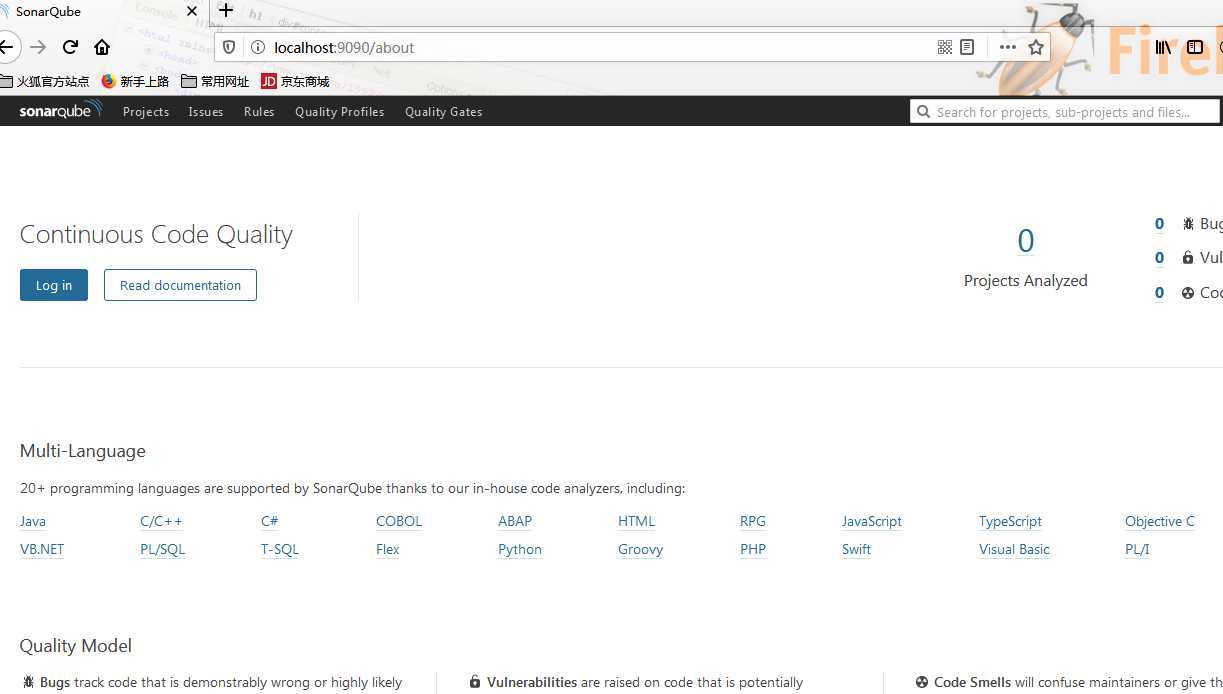1223x694 pixels.
Task: Open the C# language link
Action: pyautogui.click(x=270, y=521)
